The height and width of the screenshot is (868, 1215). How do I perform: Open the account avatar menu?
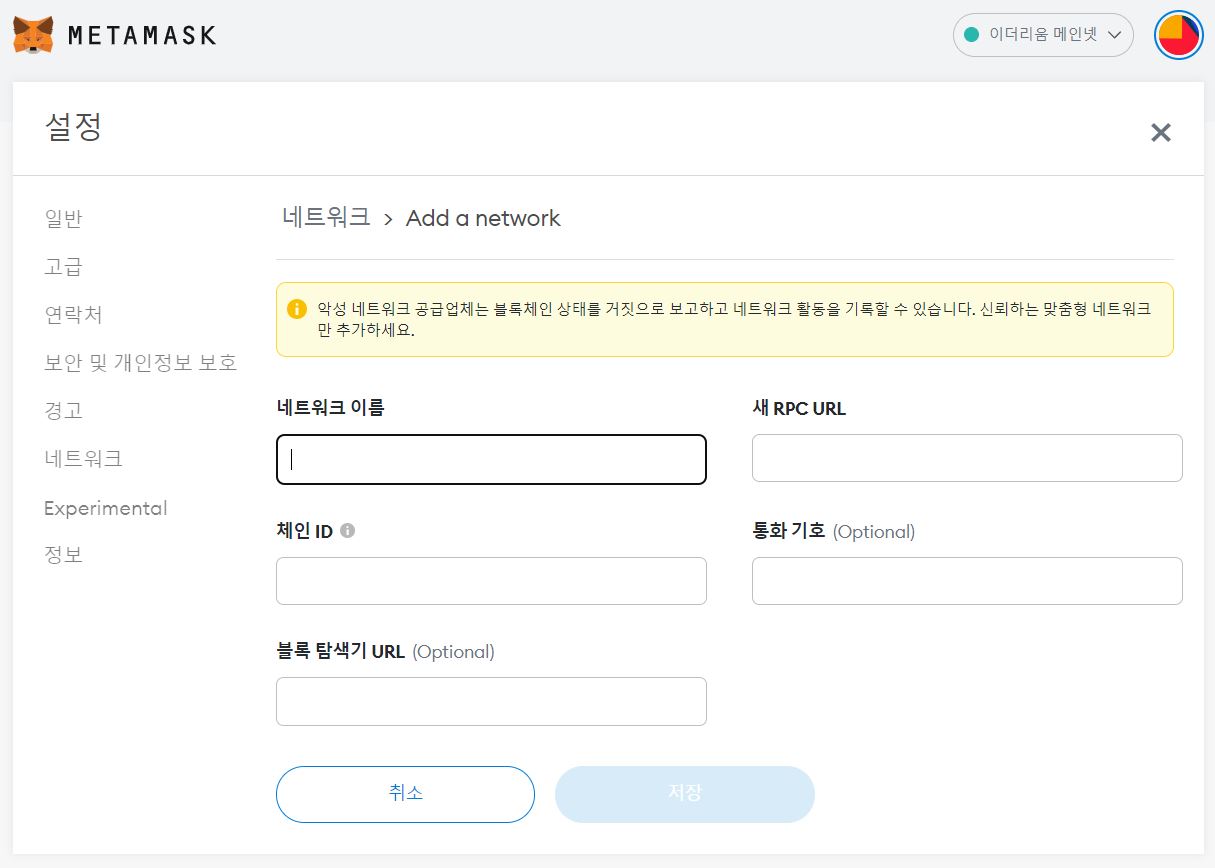[x=1178, y=35]
